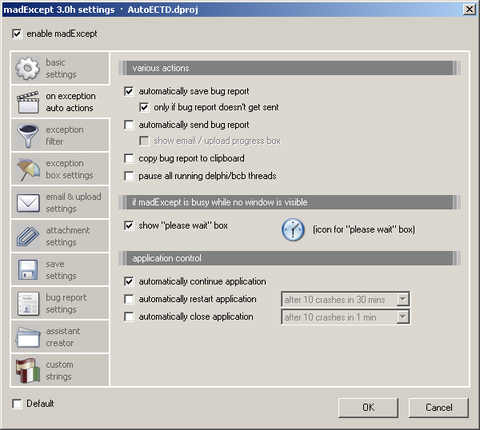Open email & upload envelope icon
Viewport: 480px width, 430px height.
[x=28, y=203]
